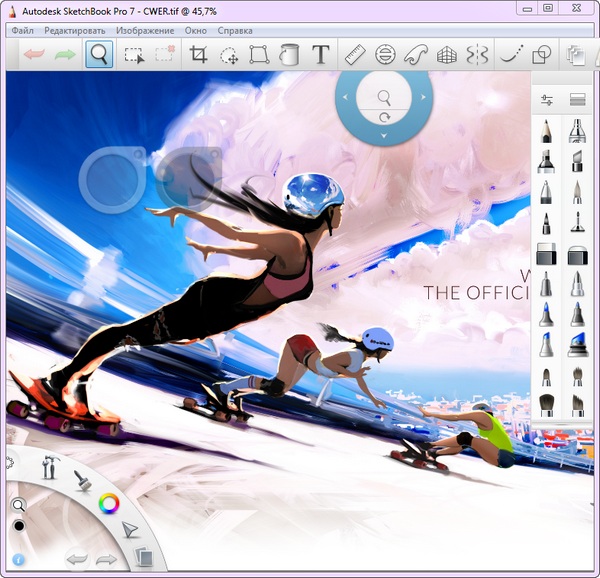
Task: Click the blue info button
Action: coord(18,560)
